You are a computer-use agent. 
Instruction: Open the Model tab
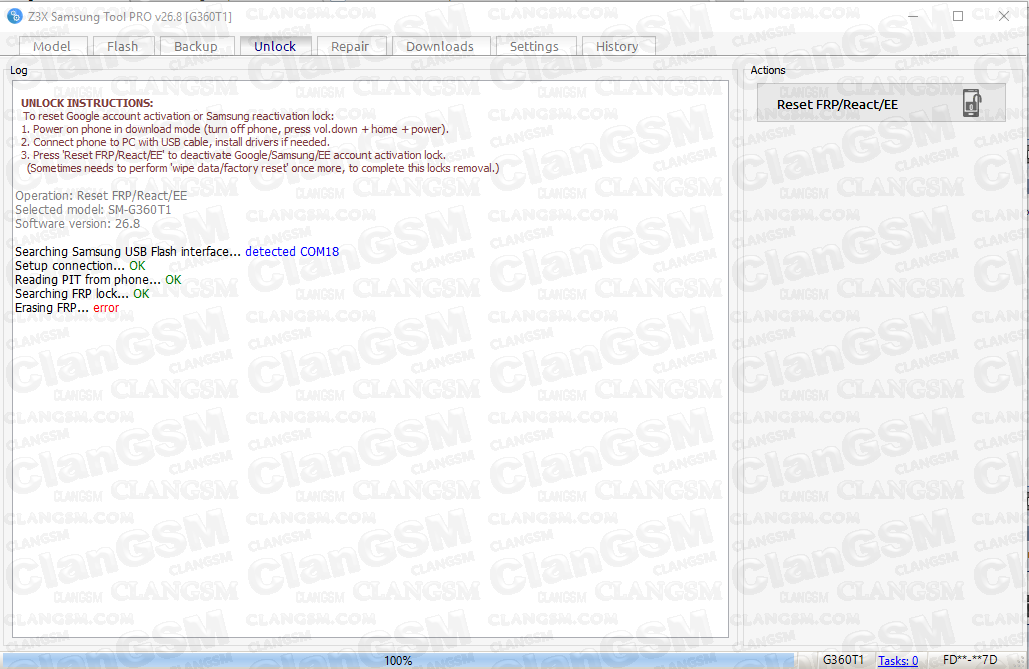(x=52, y=46)
